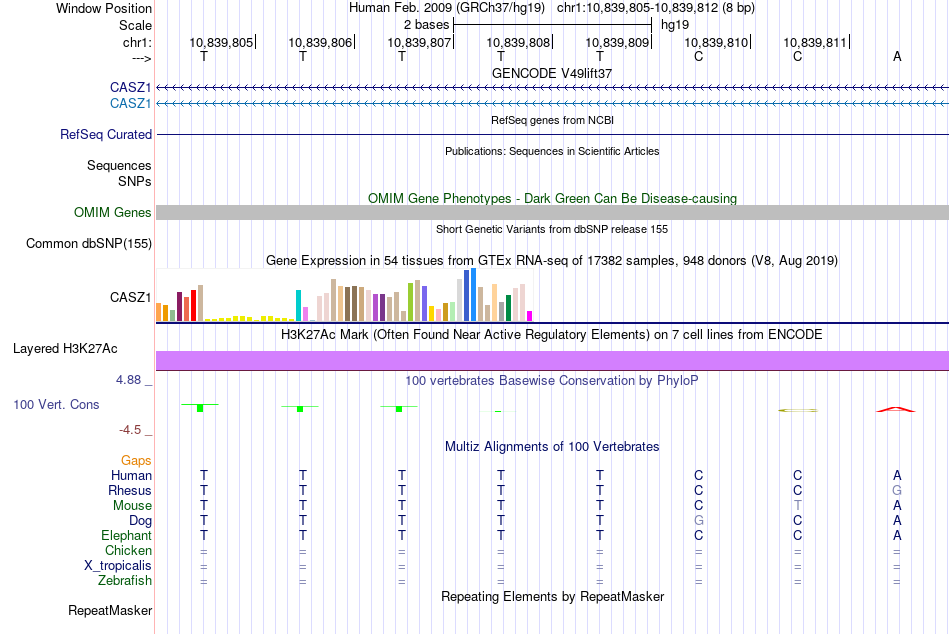Screen dimensions: 950x634
Task: Click the orange Gaps label
Action: coord(136,461)
